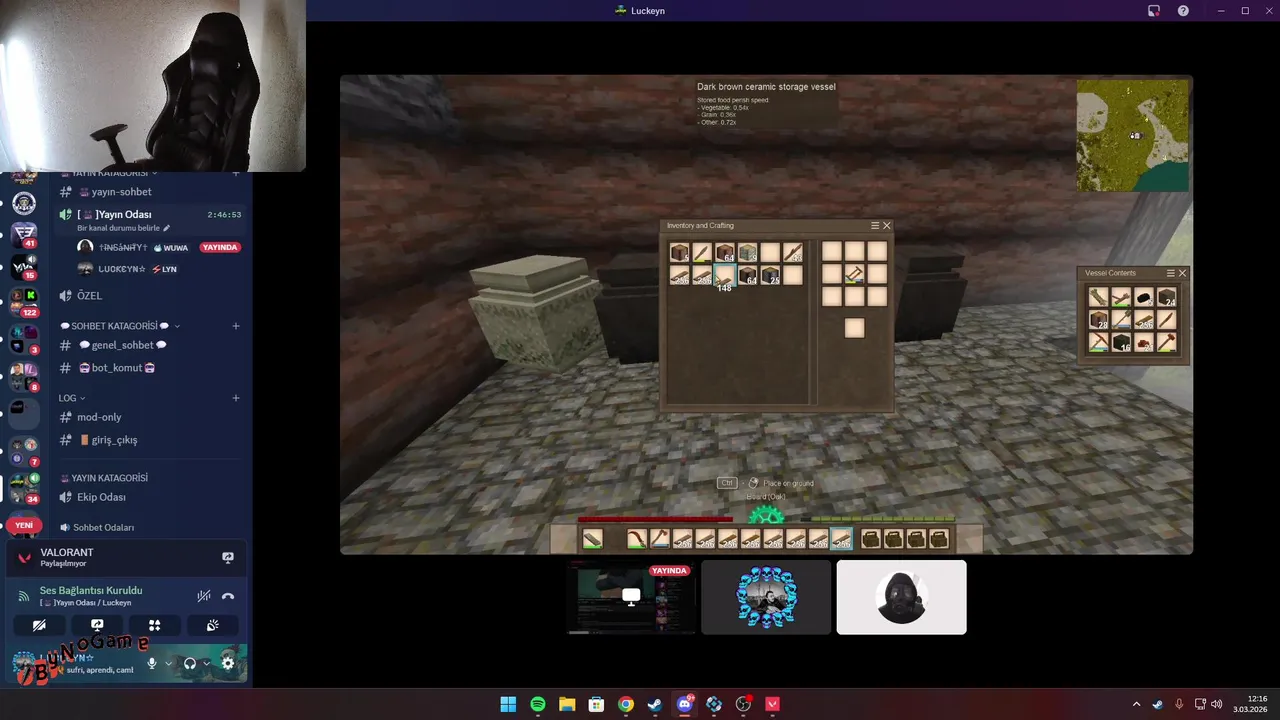Pick vessel slot with 24 stone blocks
Image resolution: width=1280 pixels, height=720 pixels.
[1166, 298]
